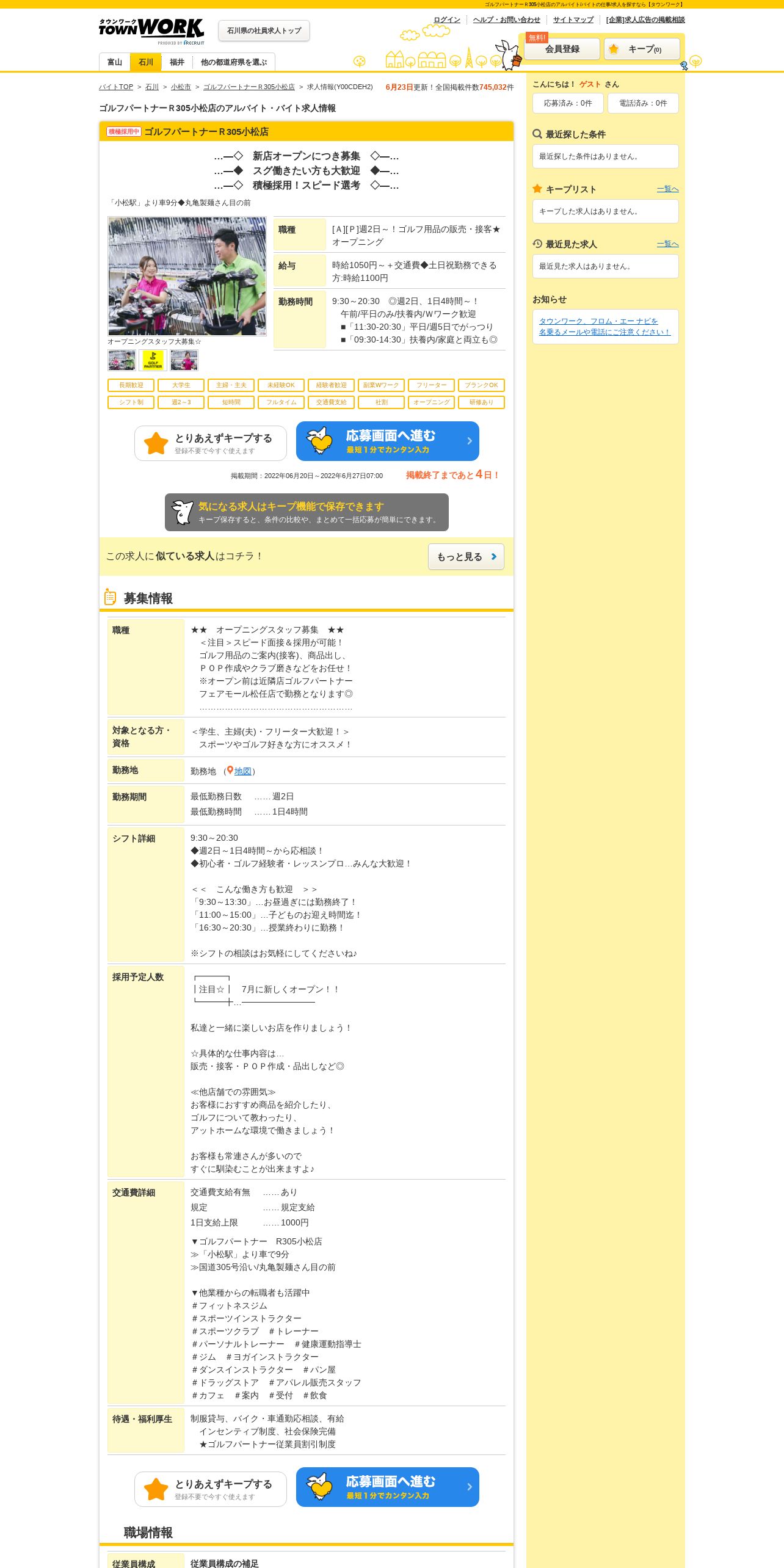784x1568 pixels.
Task: Click the 石川 breadcrumb link
Action: (x=152, y=87)
